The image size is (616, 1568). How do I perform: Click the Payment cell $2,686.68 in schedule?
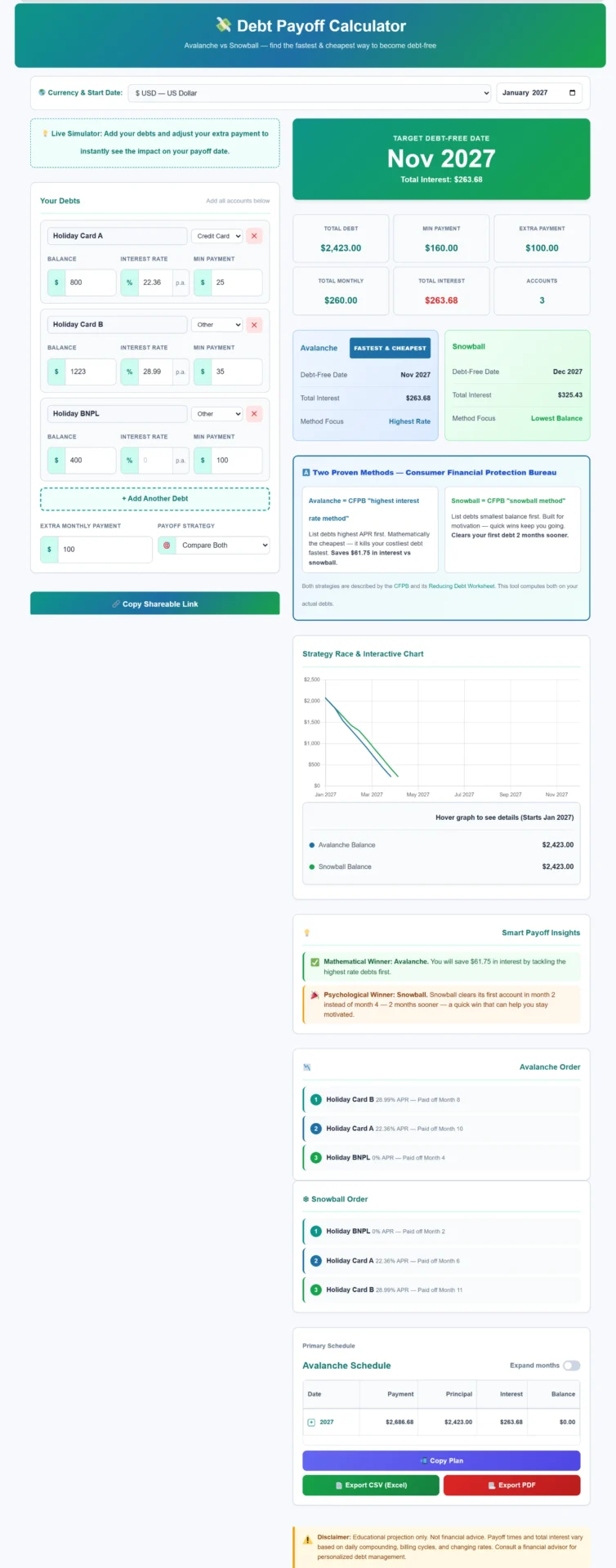400,1422
